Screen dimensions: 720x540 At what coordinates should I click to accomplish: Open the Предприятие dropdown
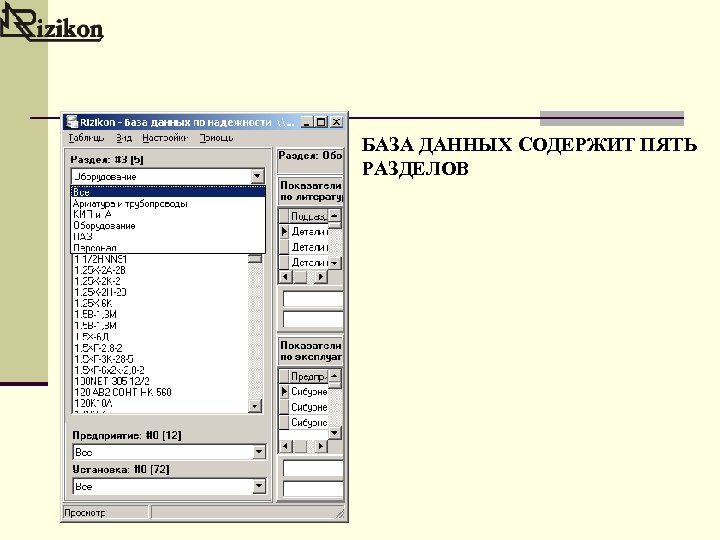(x=259, y=452)
